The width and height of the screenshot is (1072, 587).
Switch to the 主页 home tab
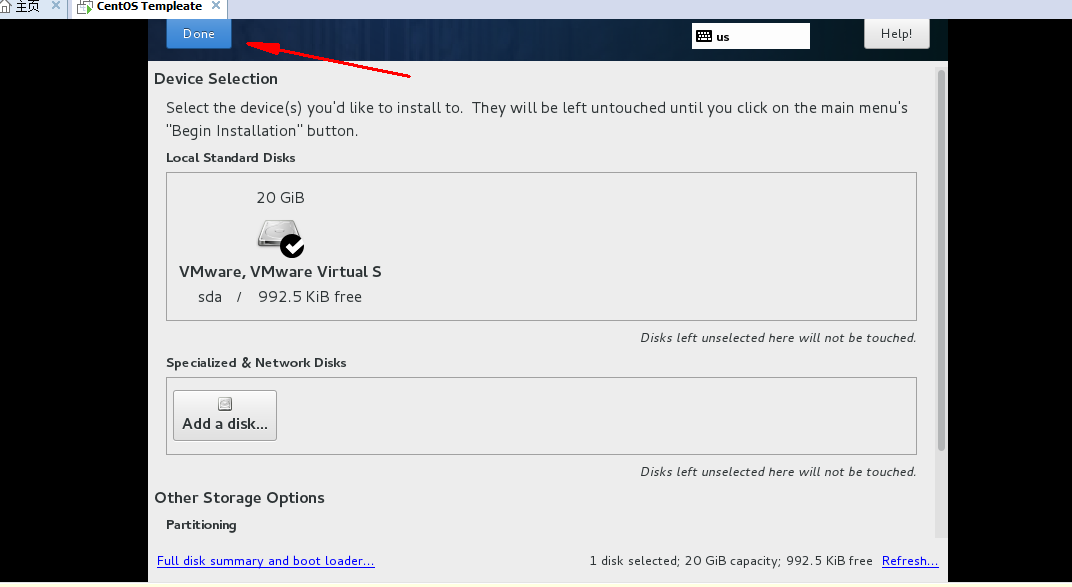[27, 7]
